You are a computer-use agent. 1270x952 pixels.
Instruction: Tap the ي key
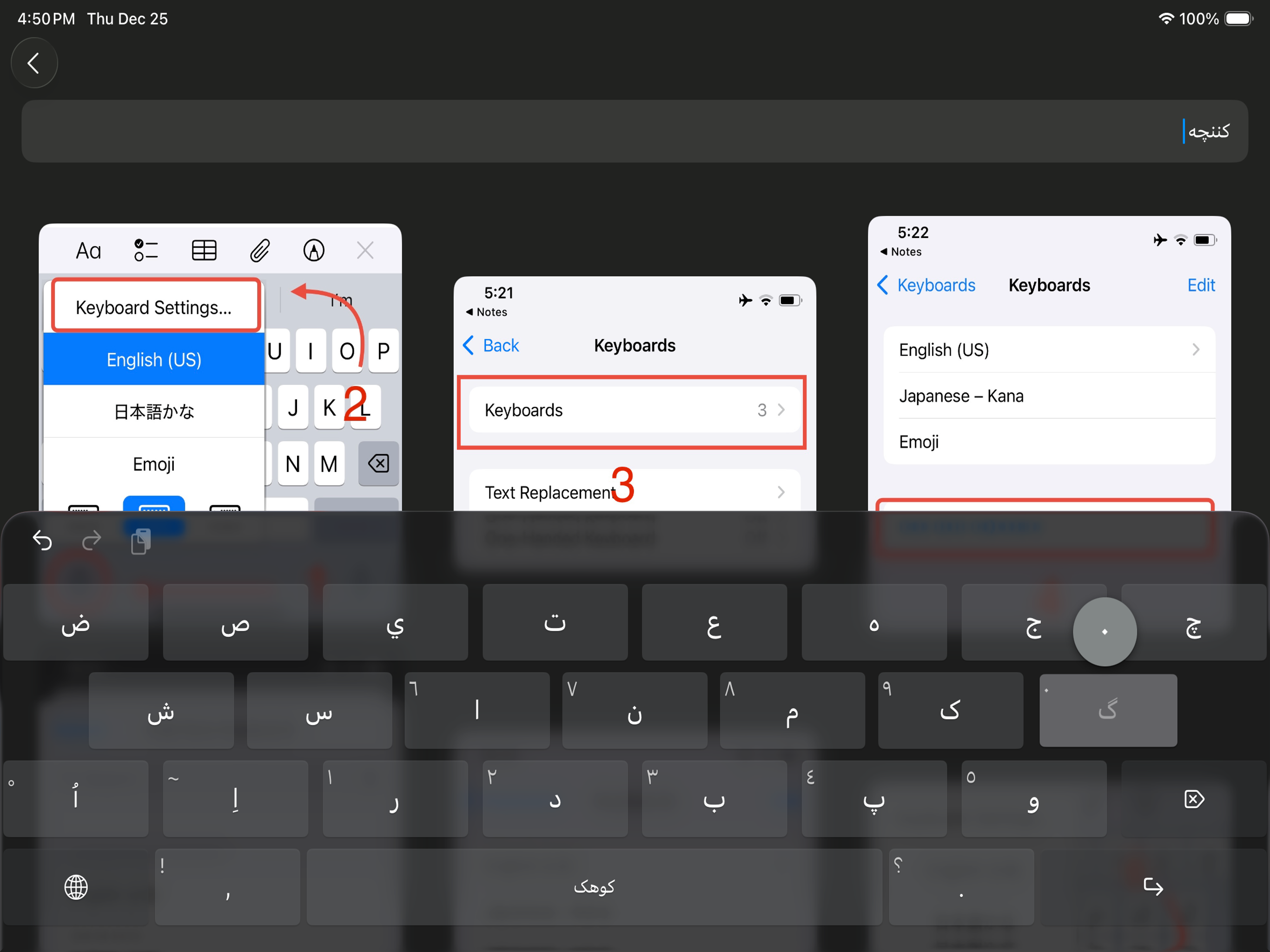(395, 622)
